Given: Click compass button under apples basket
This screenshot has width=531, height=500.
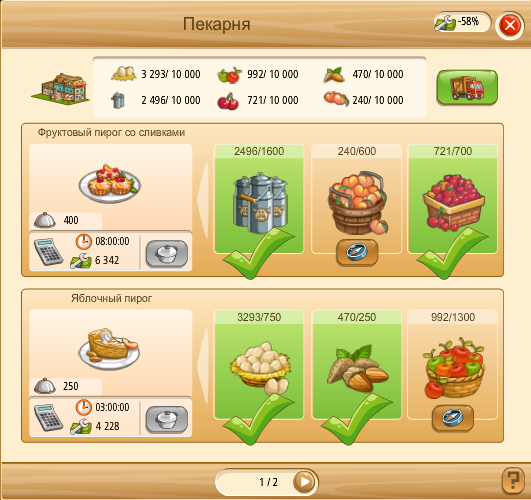Looking at the screenshot, I should coord(453,418).
